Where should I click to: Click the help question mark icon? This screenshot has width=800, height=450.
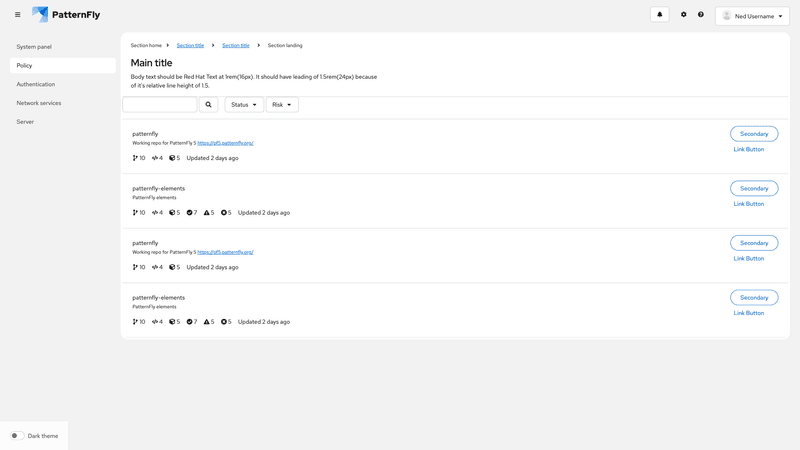coord(701,15)
